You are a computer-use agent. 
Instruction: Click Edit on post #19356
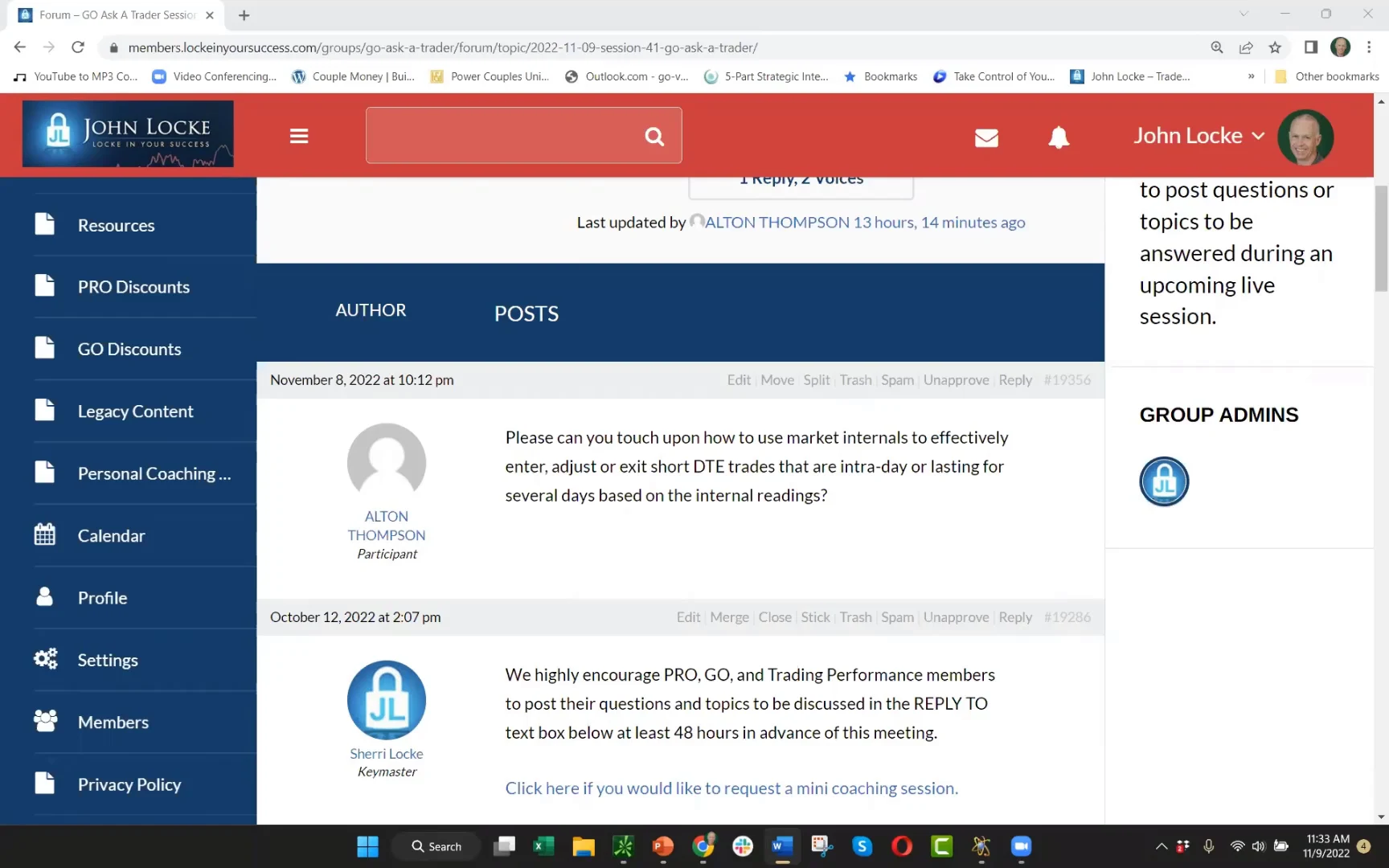point(739,380)
